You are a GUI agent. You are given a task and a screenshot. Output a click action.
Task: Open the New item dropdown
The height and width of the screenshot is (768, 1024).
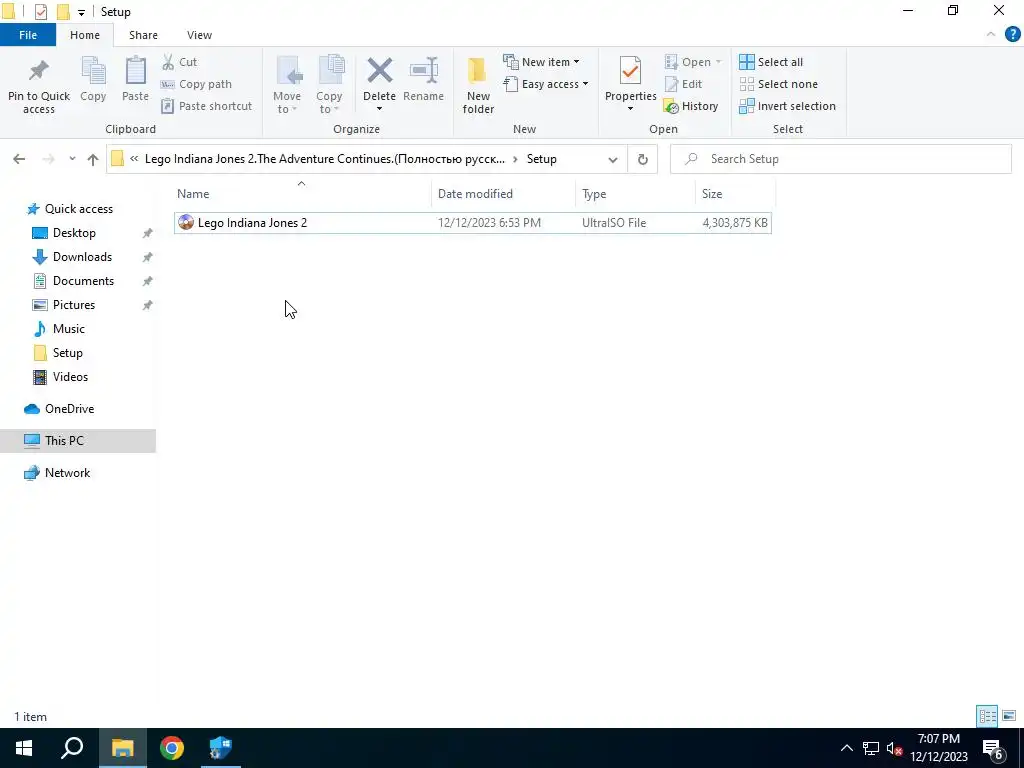tap(541, 62)
